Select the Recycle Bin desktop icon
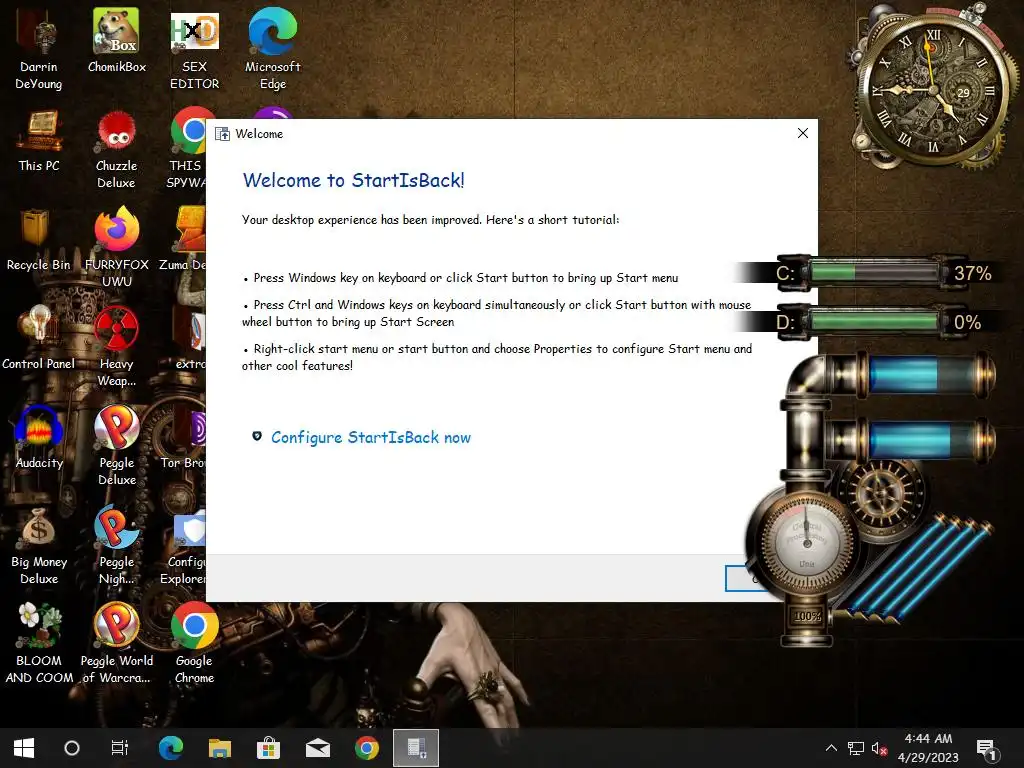 coord(39,240)
